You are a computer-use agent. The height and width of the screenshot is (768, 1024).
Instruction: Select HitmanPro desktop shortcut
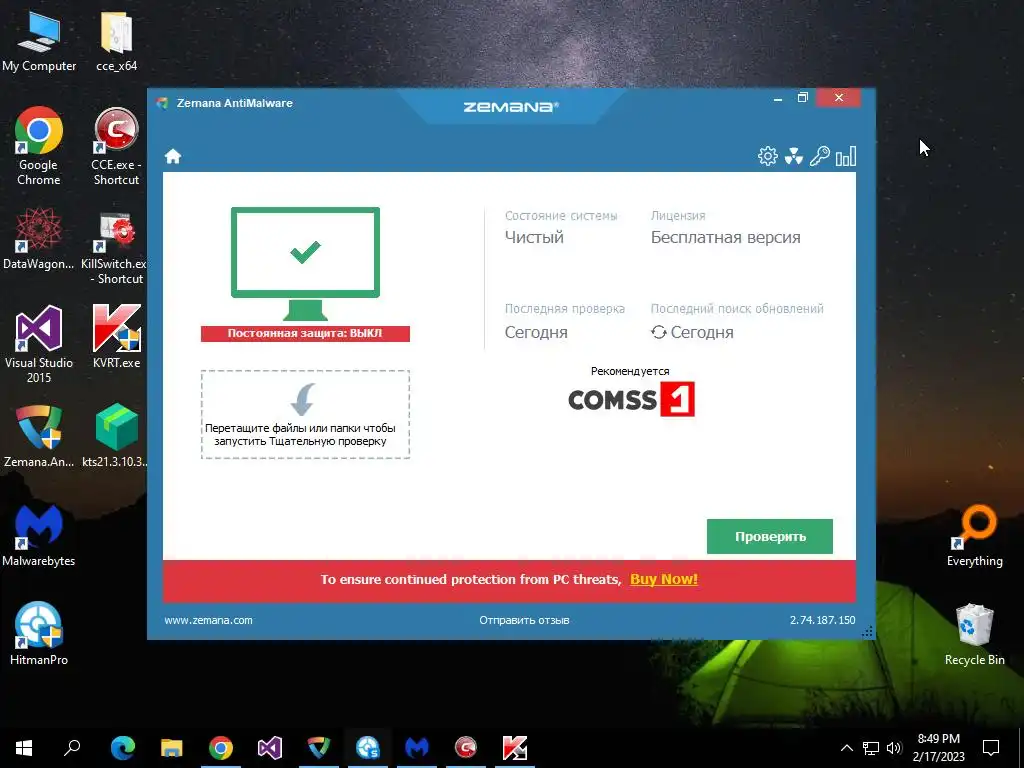pos(39,633)
